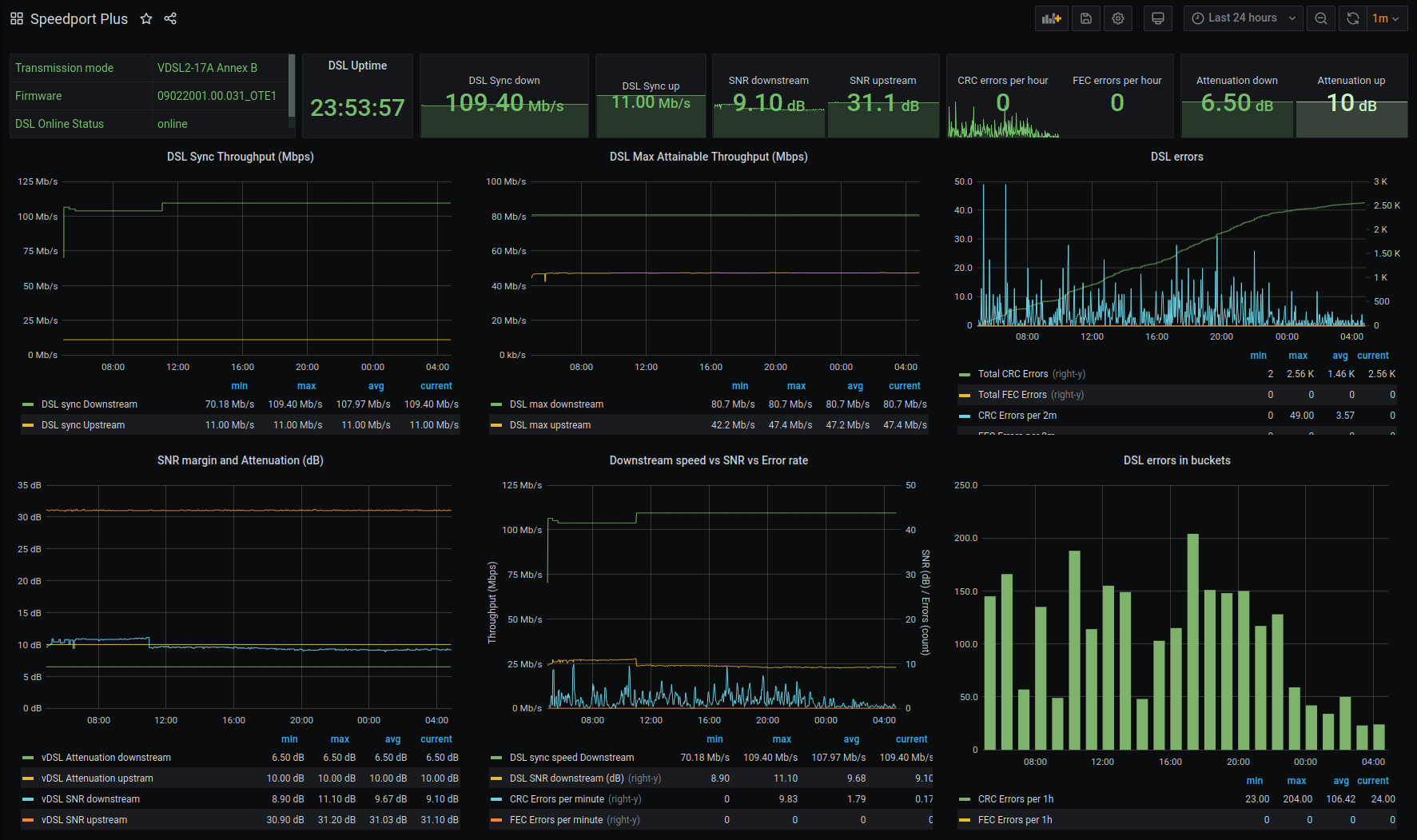Open the Last 24 hours time picker
The height and width of the screenshot is (840, 1417).
[x=1244, y=18]
